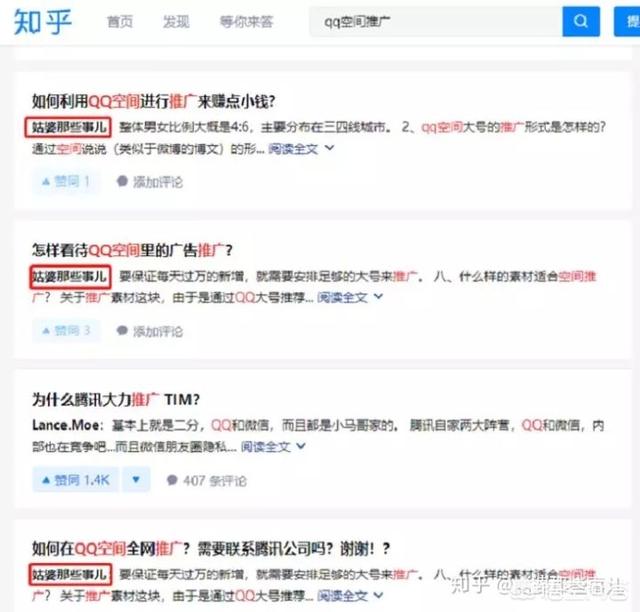
Task: Click author 姑婆那些事儿 under 广告推广 question
Action: click(x=68, y=277)
